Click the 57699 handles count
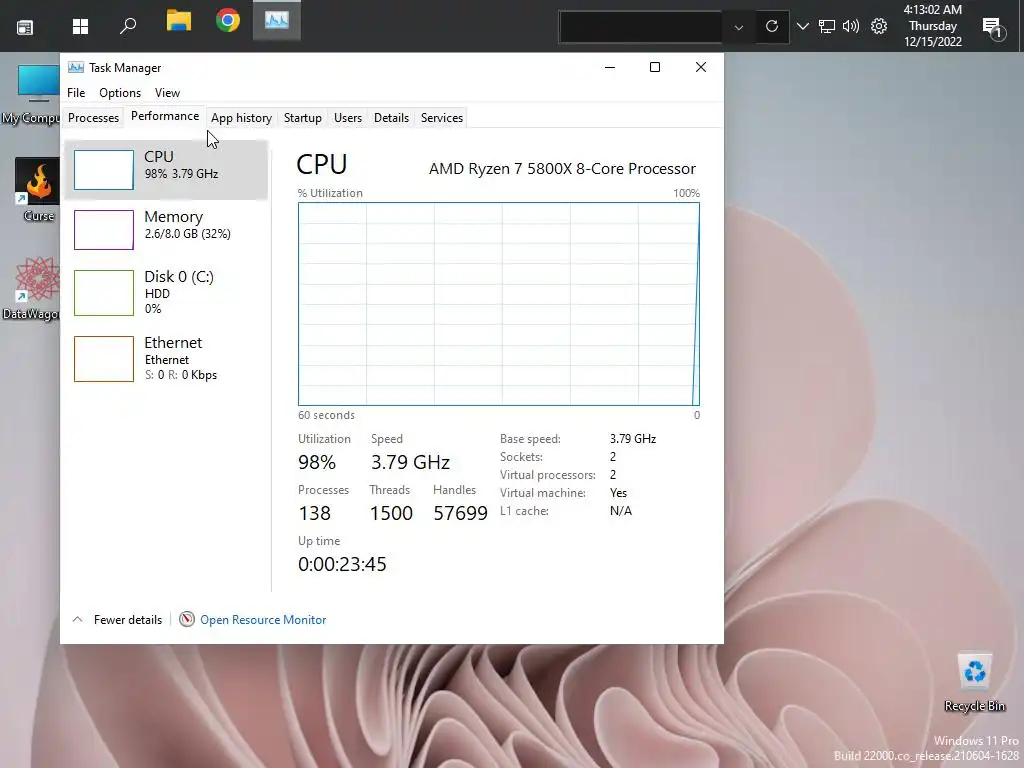1024x768 pixels. (x=460, y=513)
